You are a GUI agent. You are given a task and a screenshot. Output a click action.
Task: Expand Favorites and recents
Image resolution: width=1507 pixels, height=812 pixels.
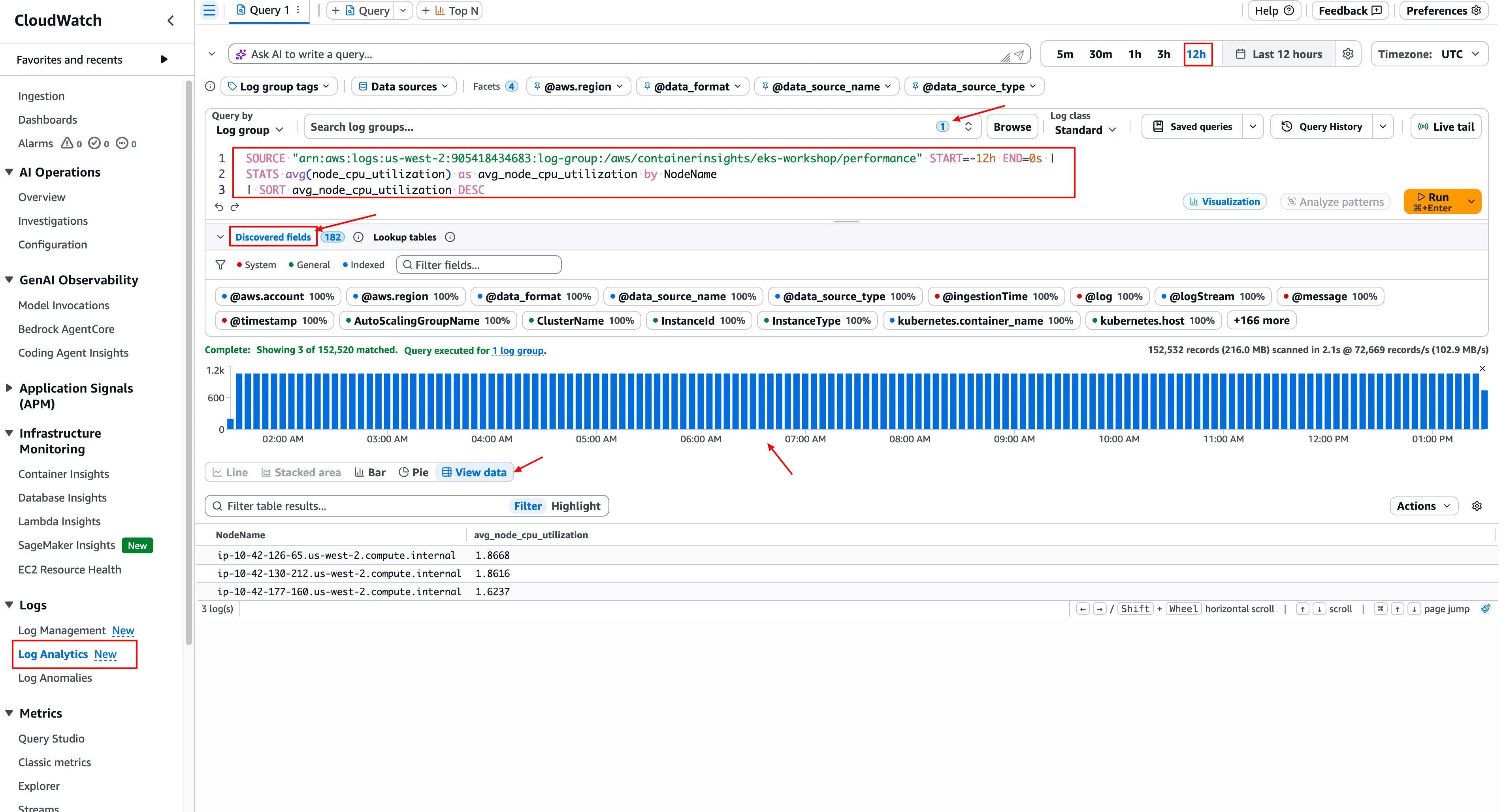(164, 59)
